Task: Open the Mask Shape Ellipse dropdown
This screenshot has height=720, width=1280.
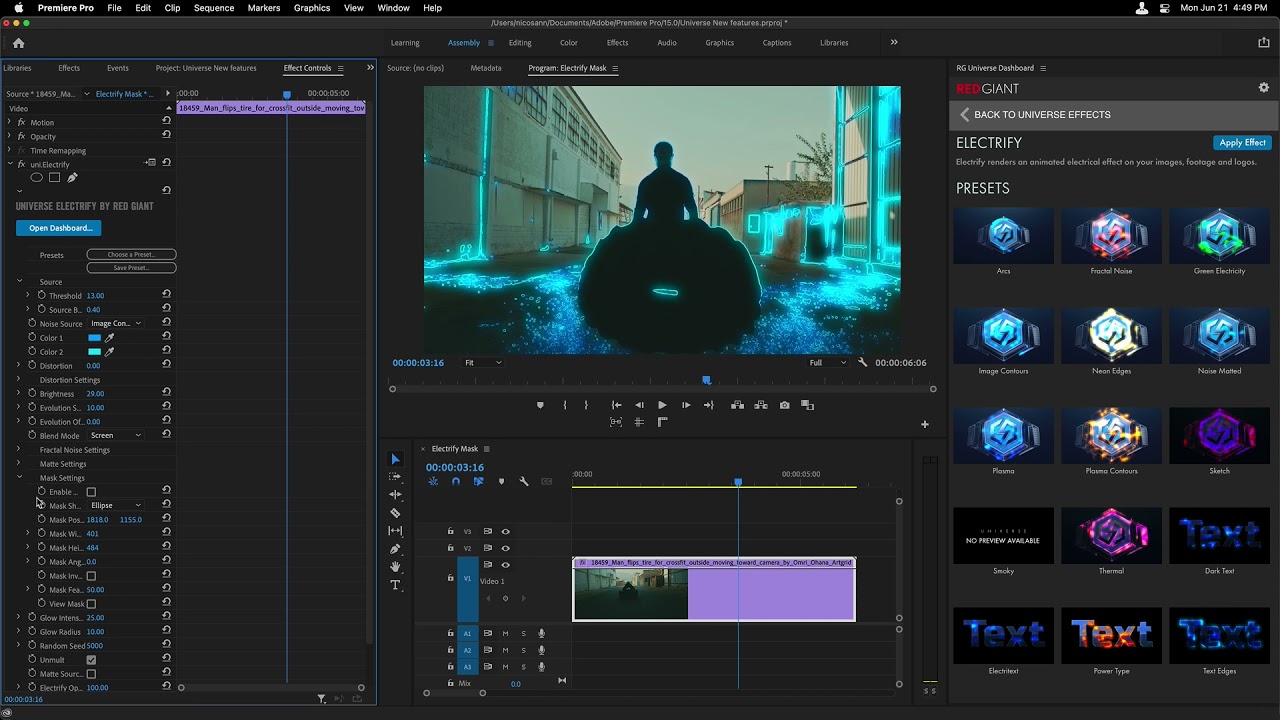Action: (x=116, y=506)
